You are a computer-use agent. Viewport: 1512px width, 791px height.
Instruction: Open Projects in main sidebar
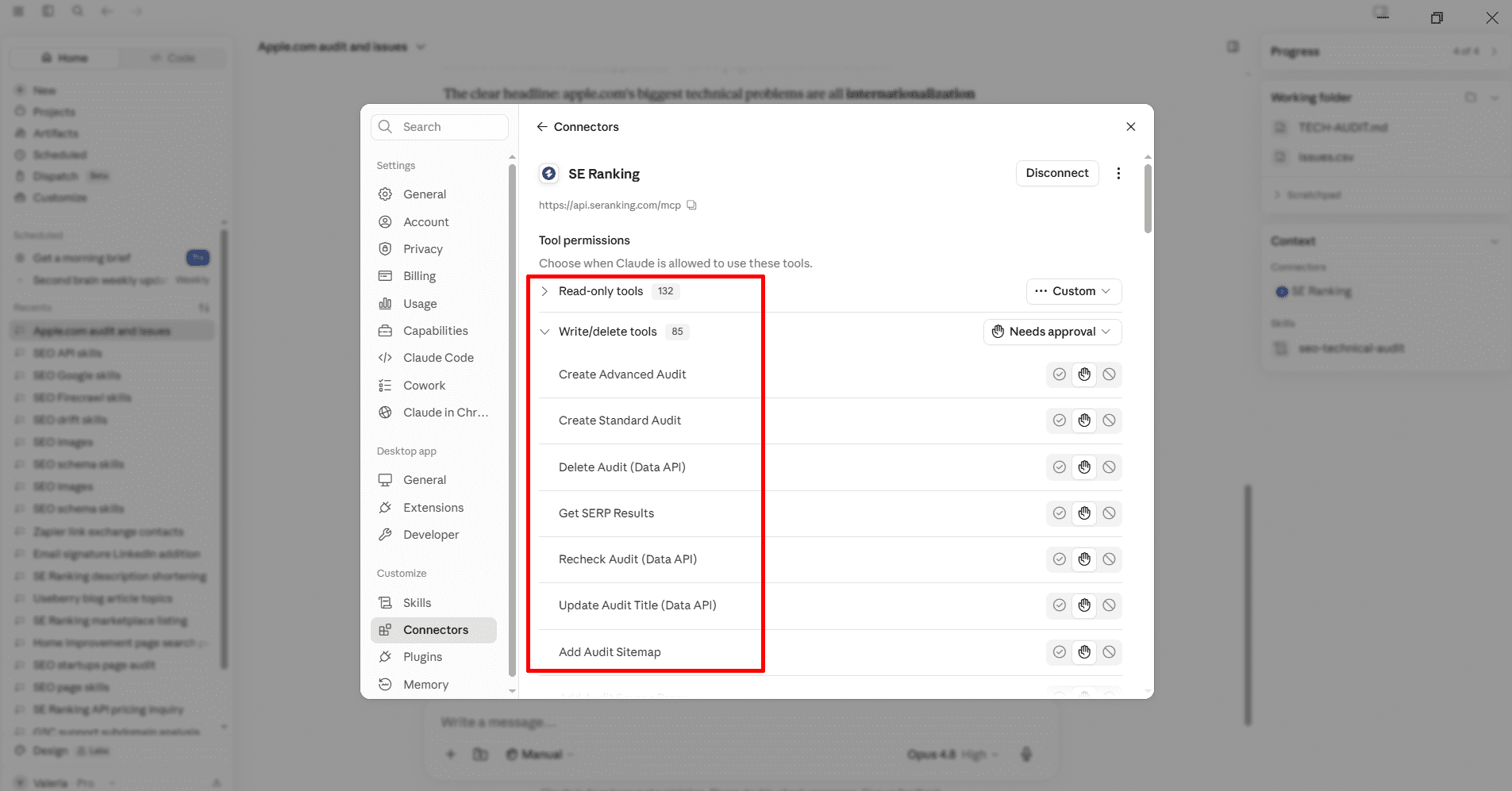(x=54, y=112)
